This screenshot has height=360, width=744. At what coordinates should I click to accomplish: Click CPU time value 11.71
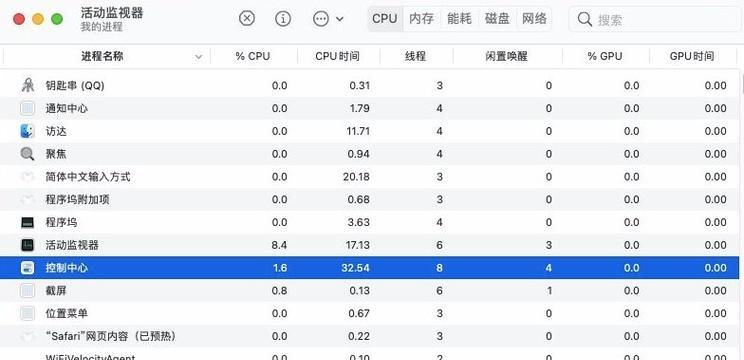(x=358, y=131)
